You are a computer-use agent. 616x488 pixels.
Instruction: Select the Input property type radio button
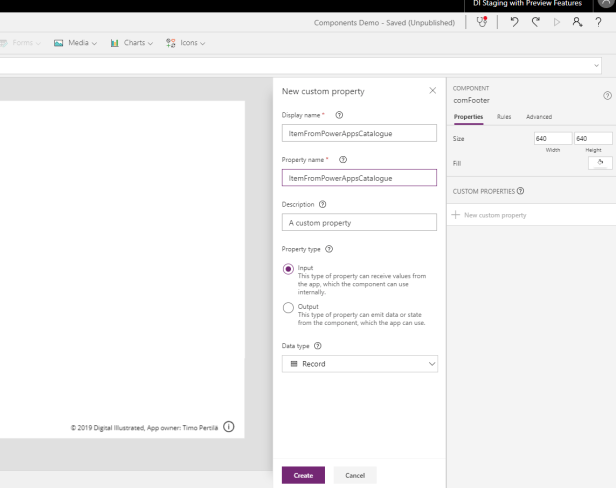(289, 269)
